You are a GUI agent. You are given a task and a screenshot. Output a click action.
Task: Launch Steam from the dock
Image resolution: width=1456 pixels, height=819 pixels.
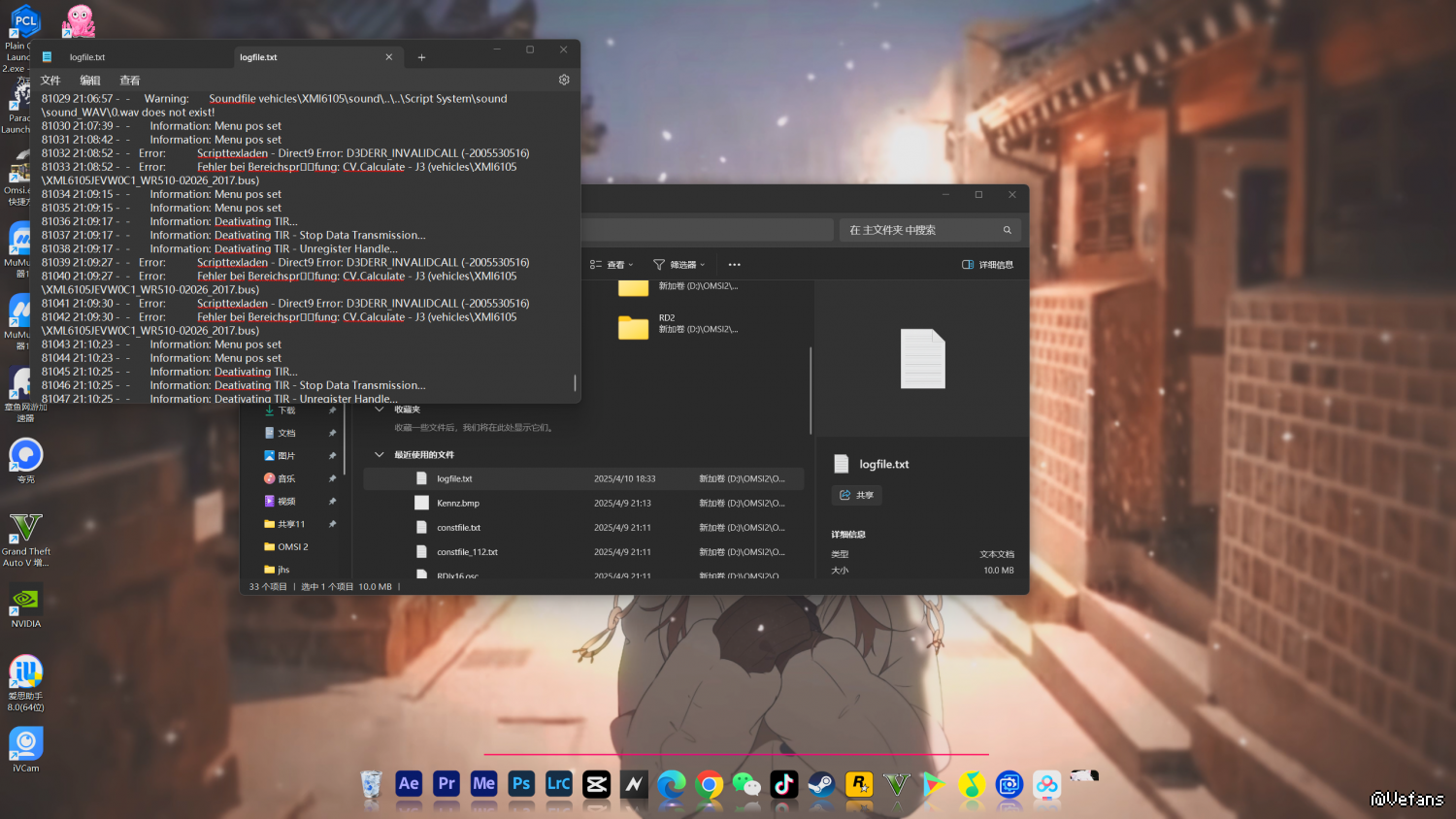click(x=821, y=784)
